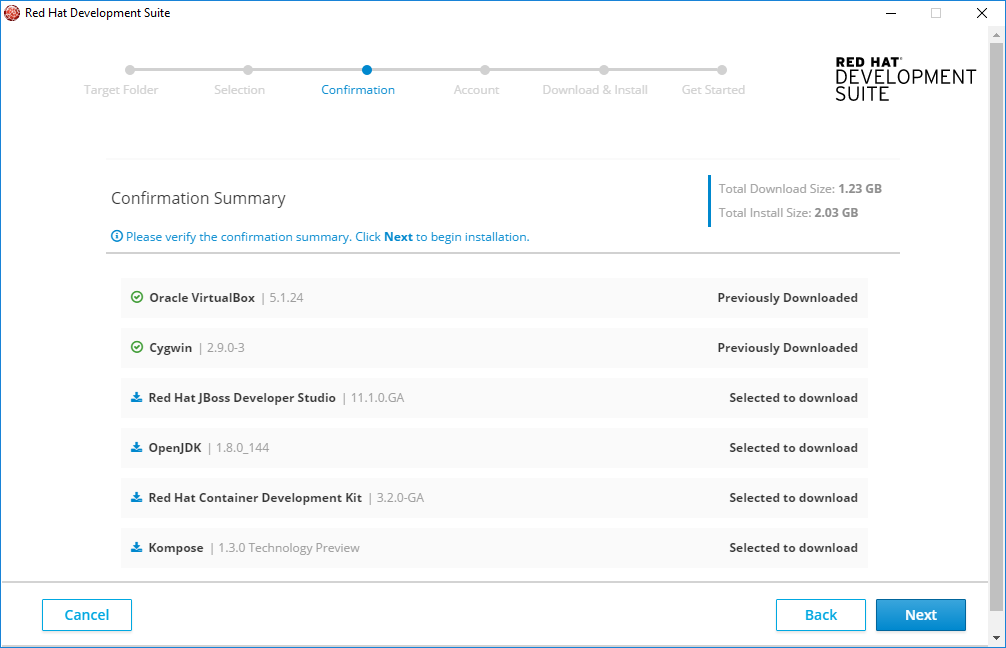Click the download icon for Red Hat Container Development Kit

(137, 497)
